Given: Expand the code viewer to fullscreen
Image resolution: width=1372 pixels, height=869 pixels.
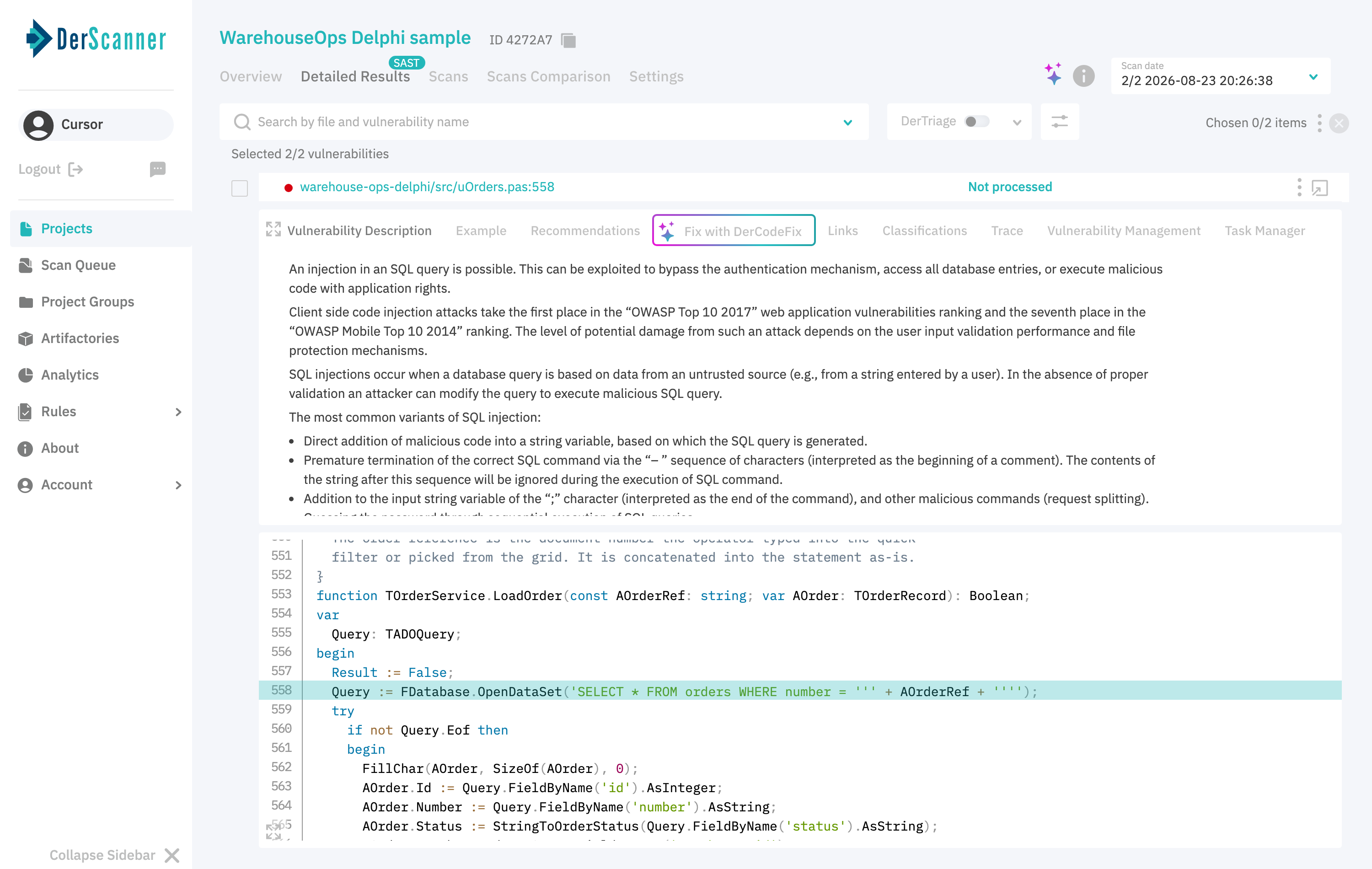Looking at the screenshot, I should (273, 831).
